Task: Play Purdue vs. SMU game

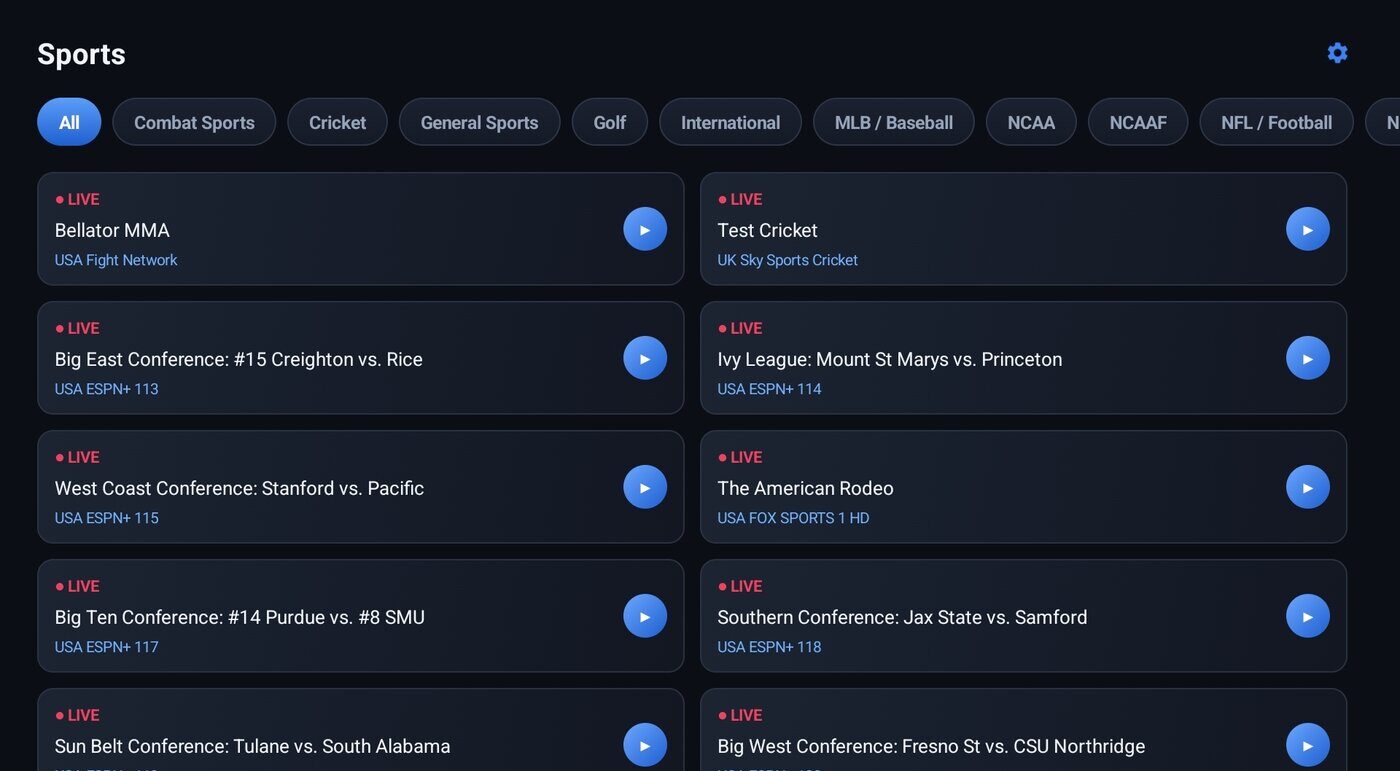Action: (x=645, y=616)
